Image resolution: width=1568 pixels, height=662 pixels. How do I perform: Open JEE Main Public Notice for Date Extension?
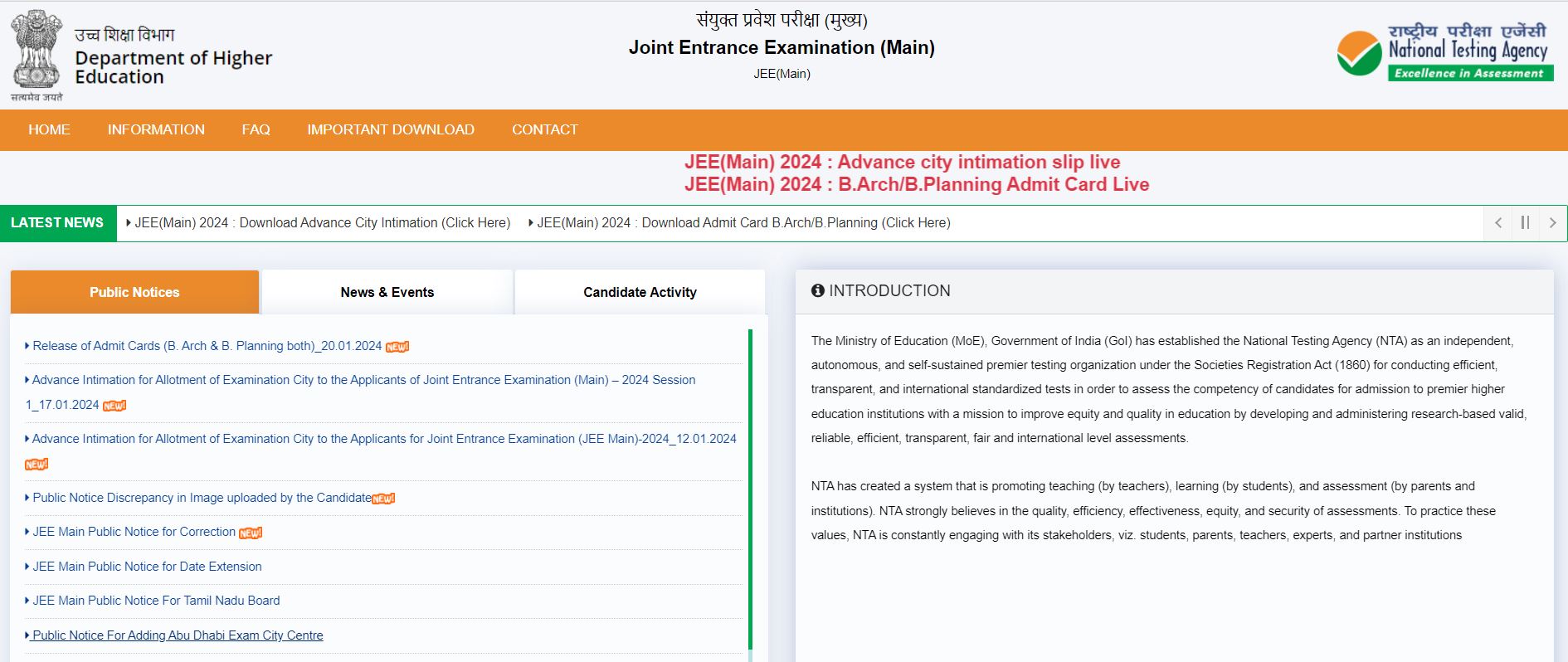tap(147, 567)
